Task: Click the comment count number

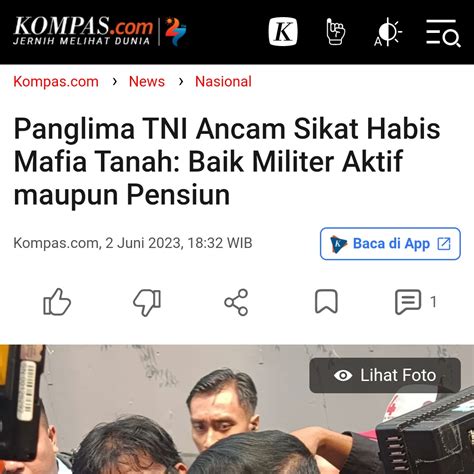Action: pyautogui.click(x=433, y=302)
